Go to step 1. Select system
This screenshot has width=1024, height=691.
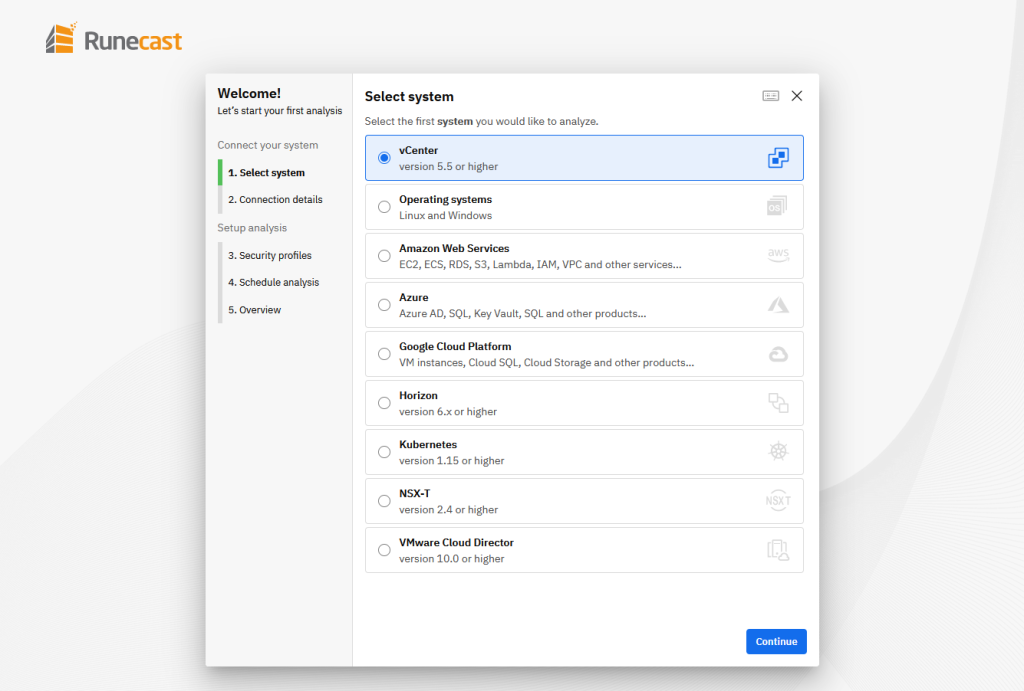pyautogui.click(x=266, y=172)
